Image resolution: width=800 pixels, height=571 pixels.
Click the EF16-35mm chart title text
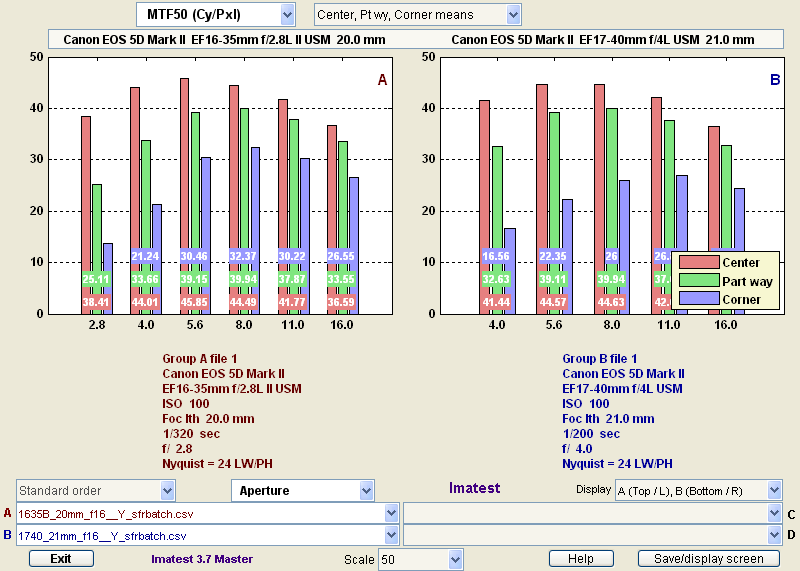224,39
